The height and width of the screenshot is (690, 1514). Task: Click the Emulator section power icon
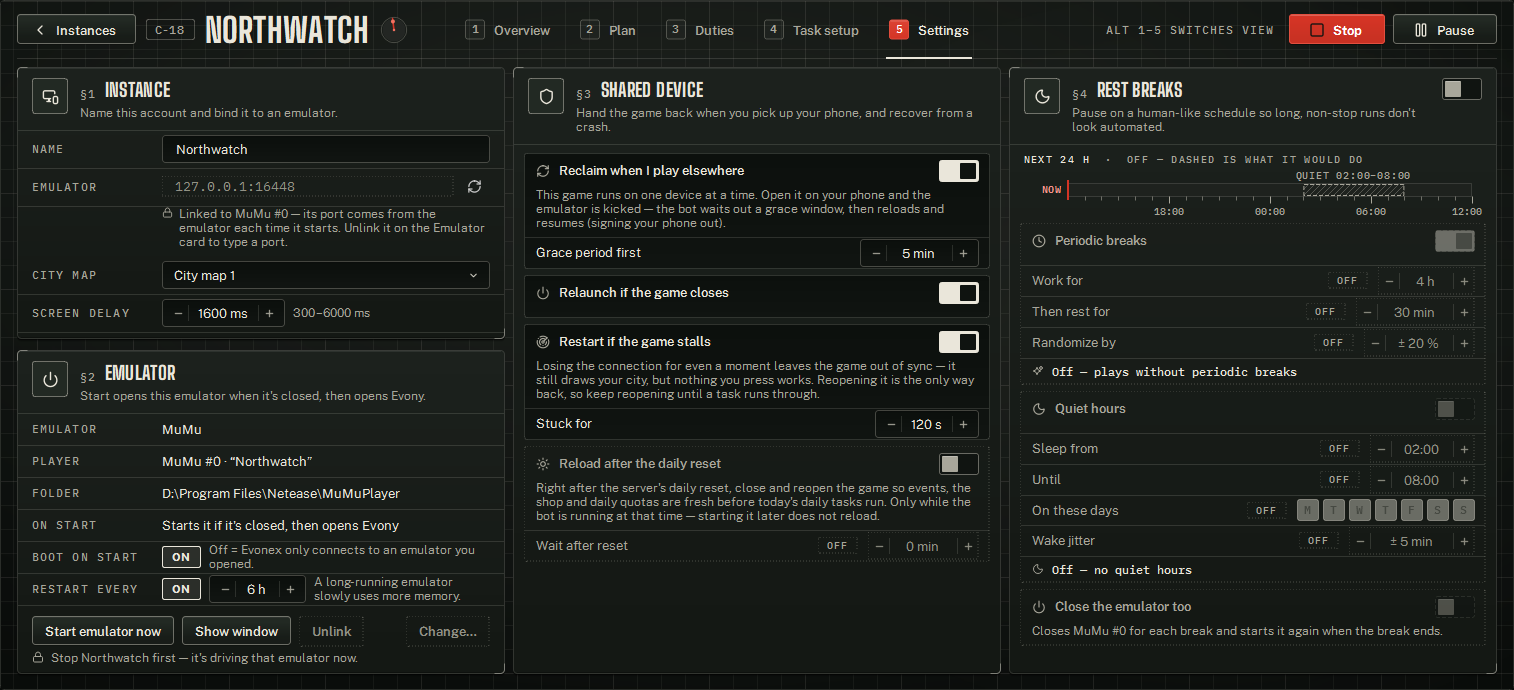tap(50, 380)
